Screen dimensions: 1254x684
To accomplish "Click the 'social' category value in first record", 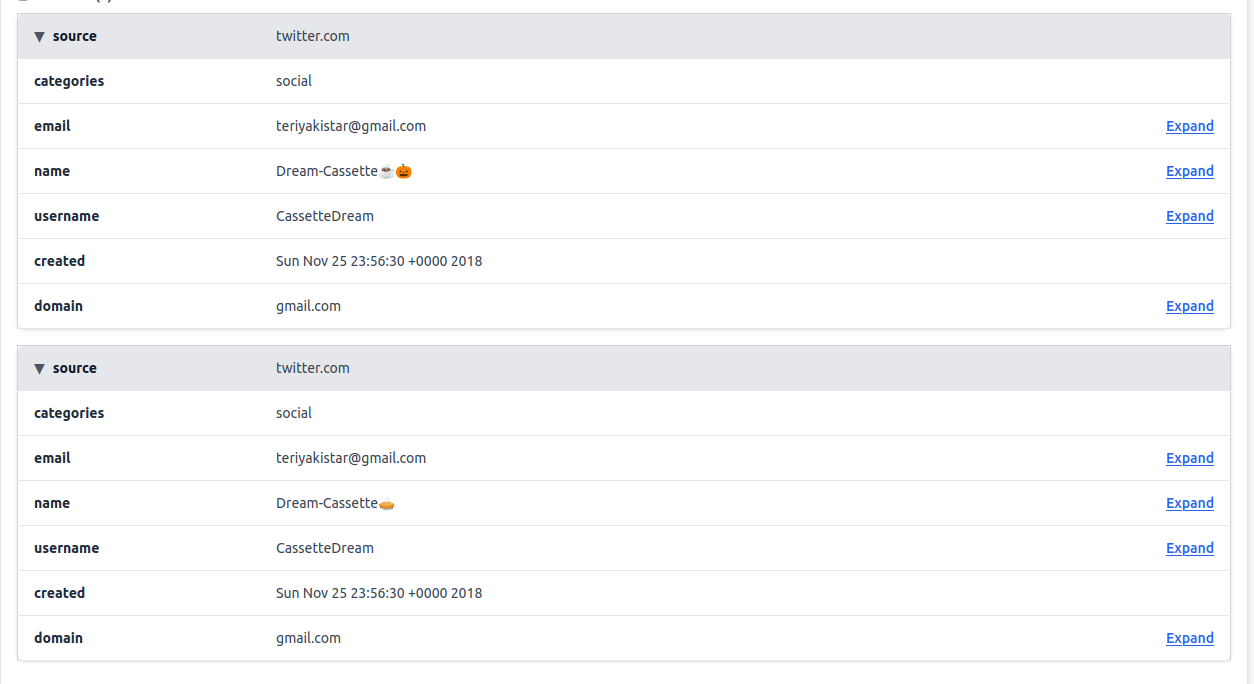I will coord(294,81).
